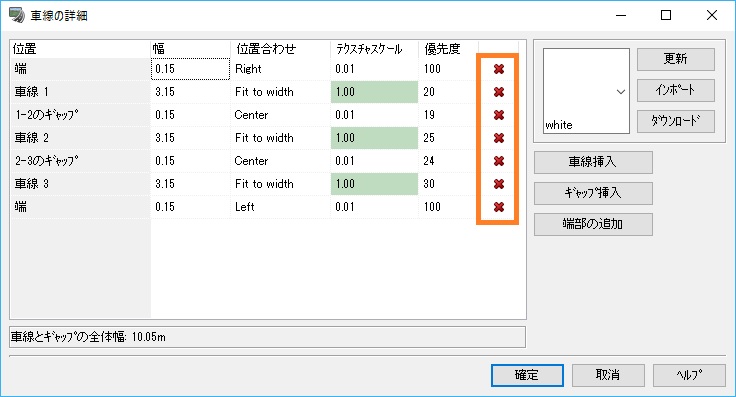Click the ギャップ挿入 button
The height and width of the screenshot is (397, 736).
(x=593, y=193)
